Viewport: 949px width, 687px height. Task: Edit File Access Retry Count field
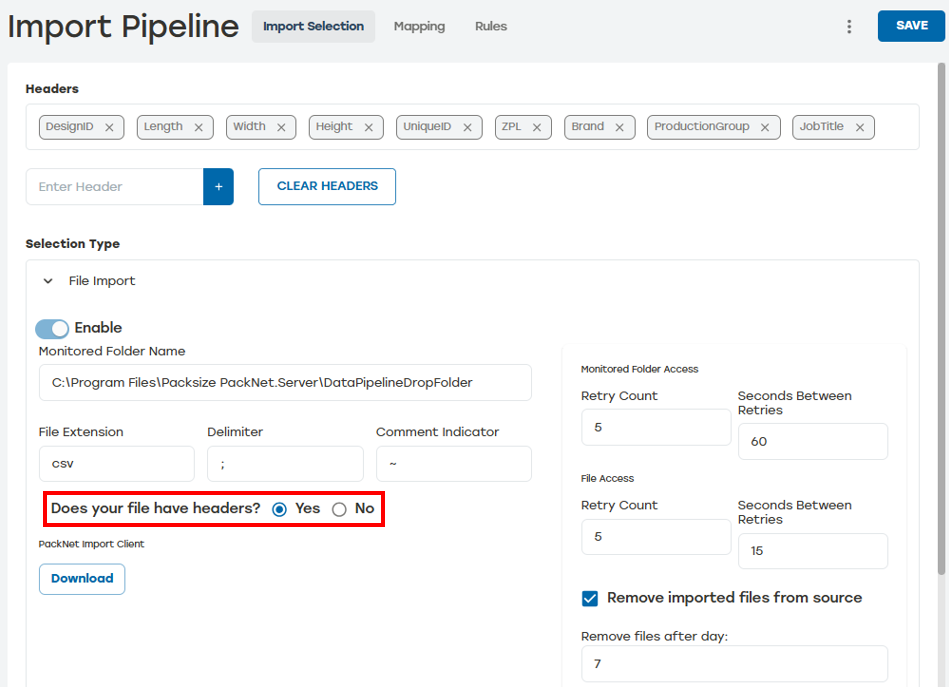tap(656, 536)
